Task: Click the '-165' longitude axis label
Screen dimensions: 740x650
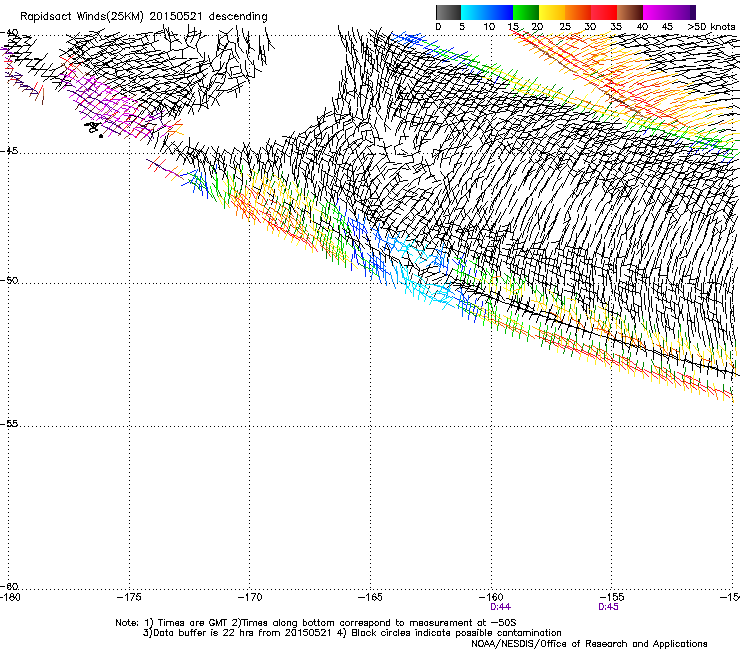Action: point(370,597)
